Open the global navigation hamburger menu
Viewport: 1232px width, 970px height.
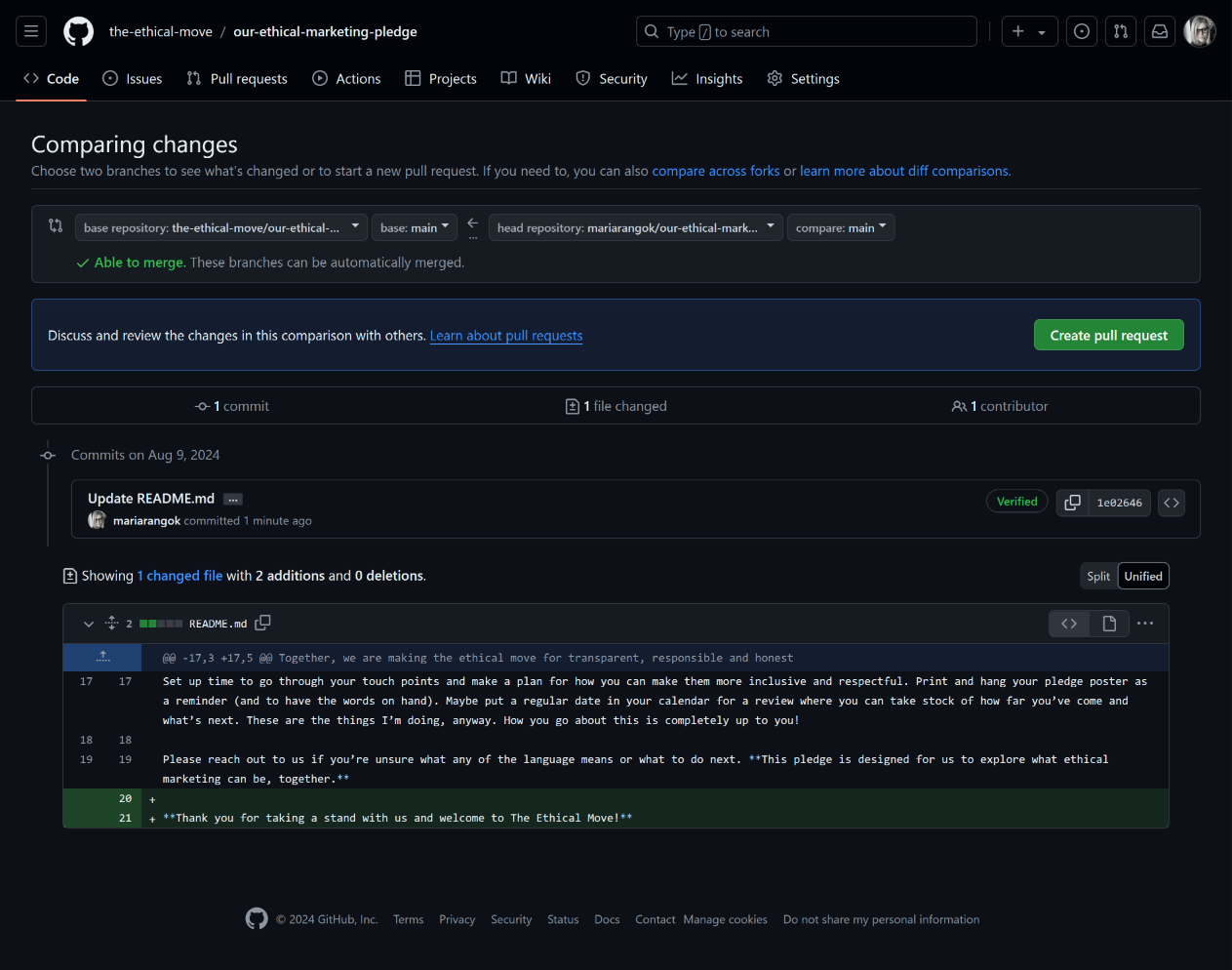30,30
